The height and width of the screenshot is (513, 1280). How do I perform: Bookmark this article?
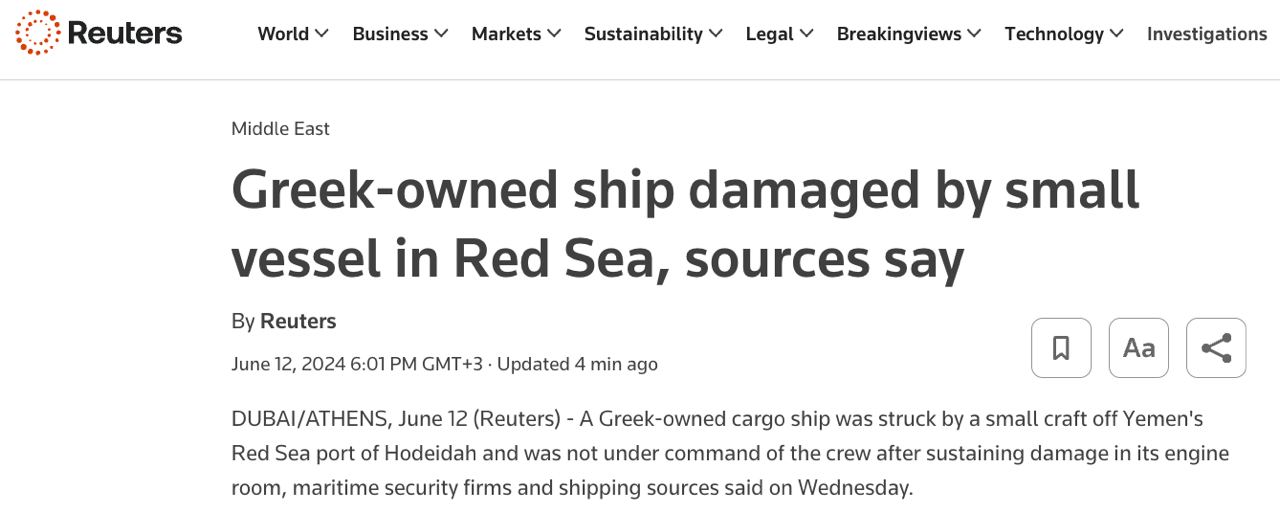1061,348
